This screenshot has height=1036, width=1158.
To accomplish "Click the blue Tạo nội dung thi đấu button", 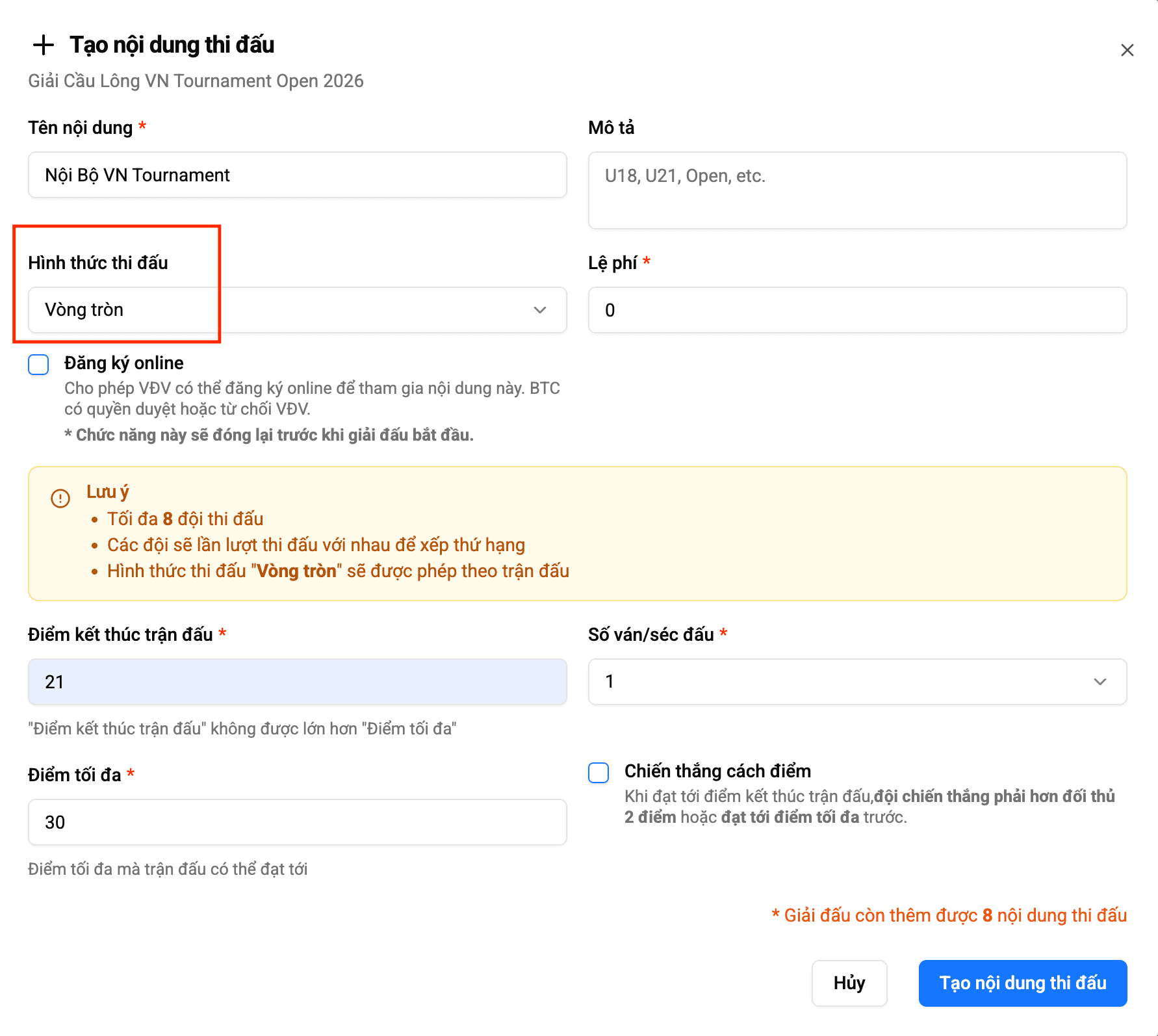I will click(1023, 983).
